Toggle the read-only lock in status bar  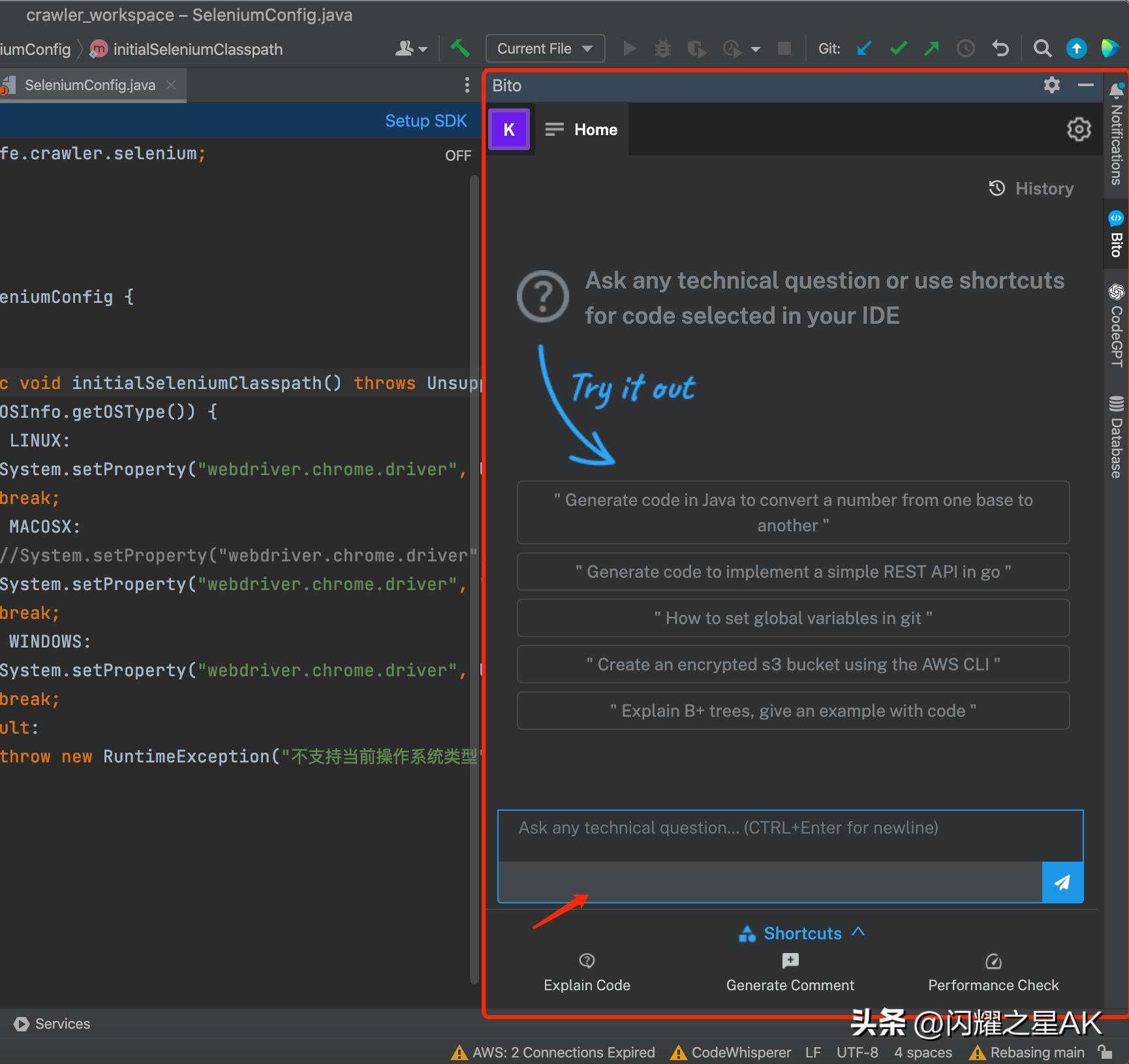pyautogui.click(x=1105, y=1052)
